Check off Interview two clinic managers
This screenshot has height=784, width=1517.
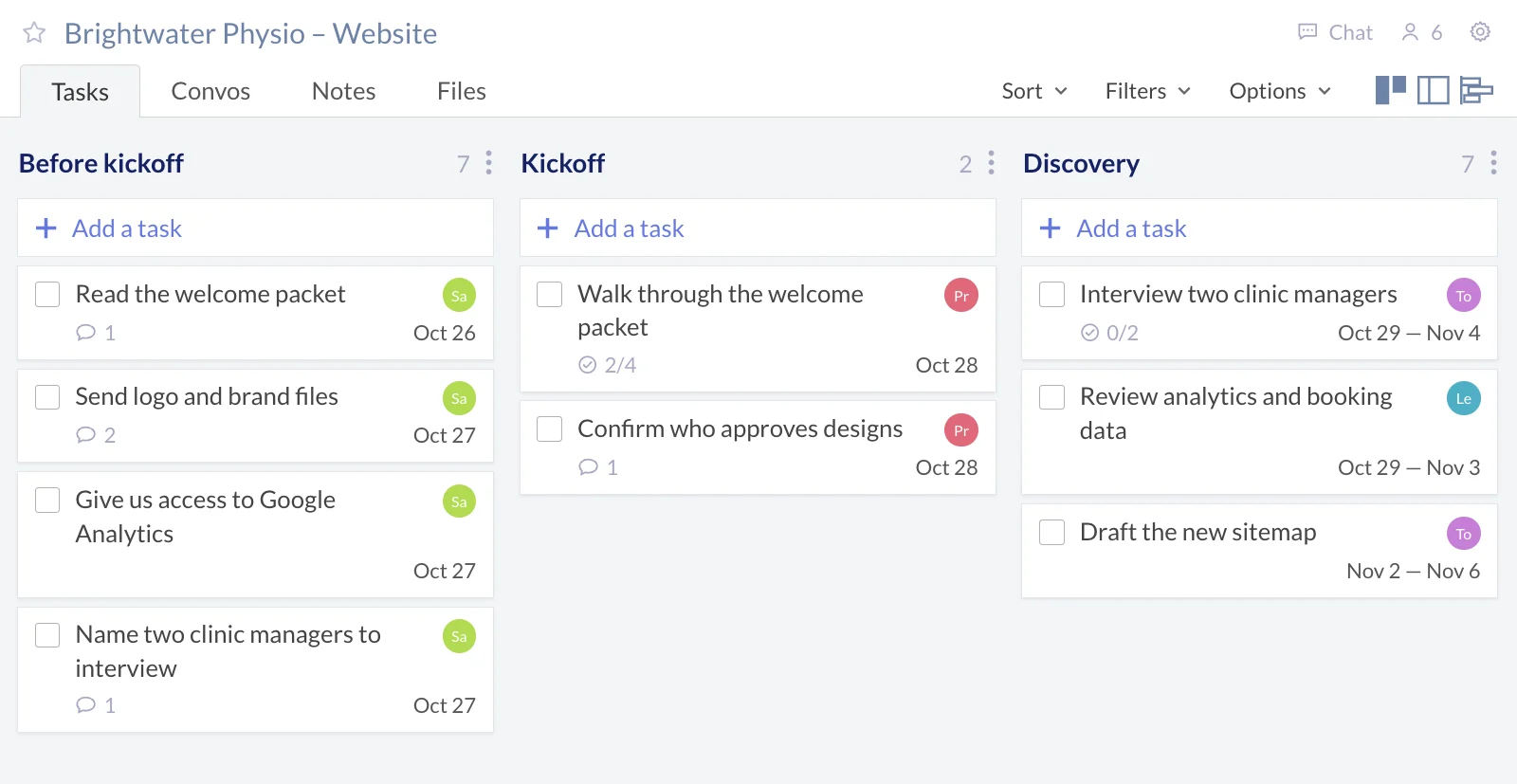1052,295
